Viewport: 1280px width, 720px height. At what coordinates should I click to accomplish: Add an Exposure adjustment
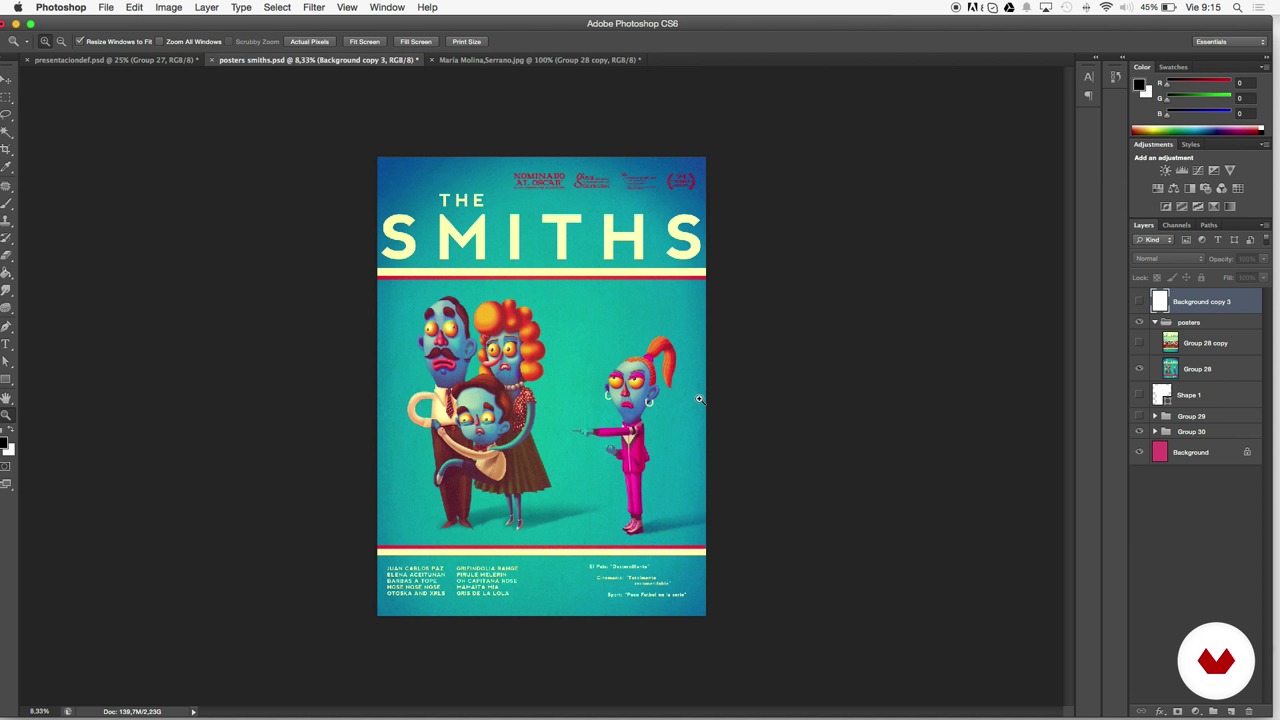1214,170
